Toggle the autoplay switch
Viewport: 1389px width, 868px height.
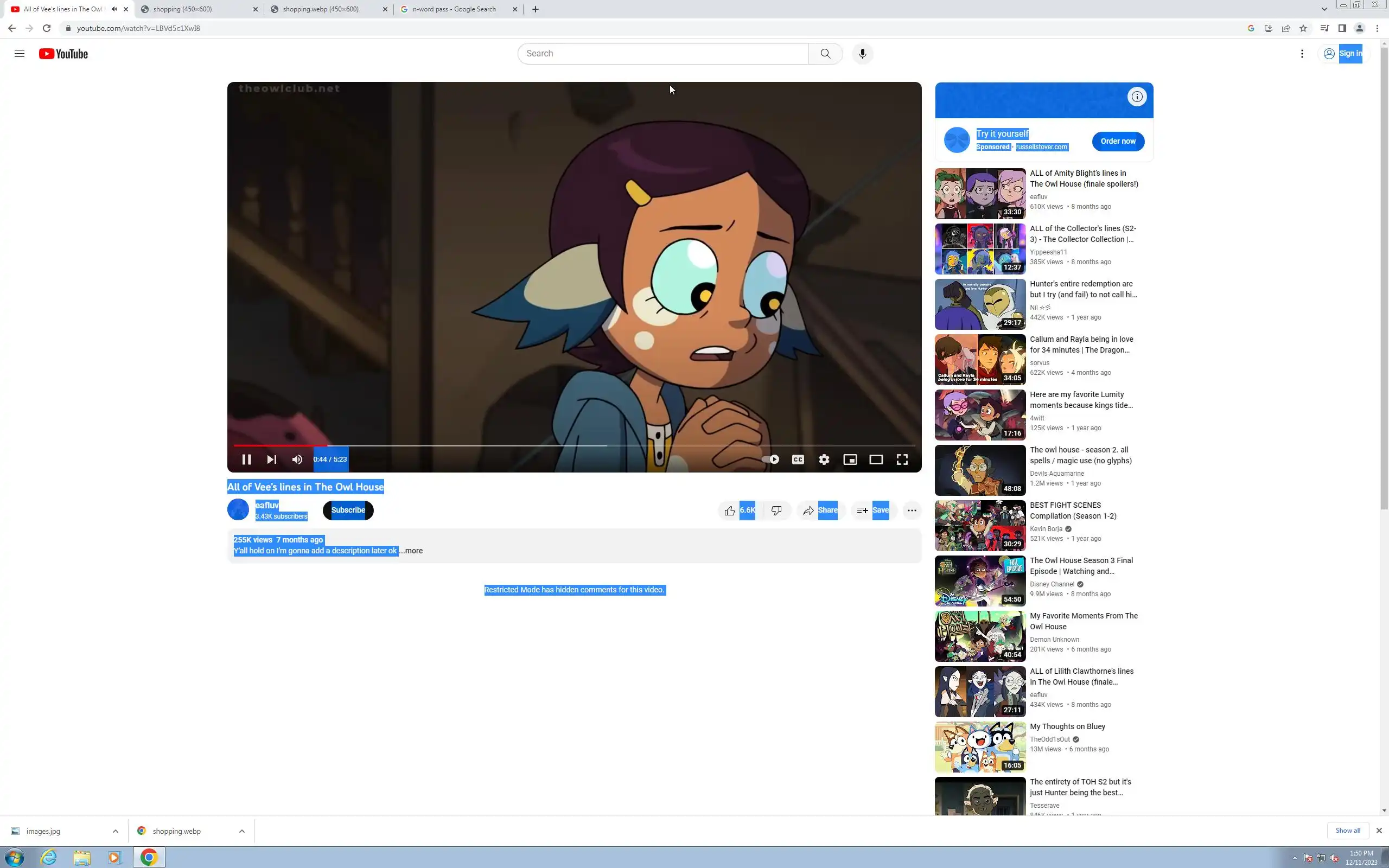click(x=770, y=459)
